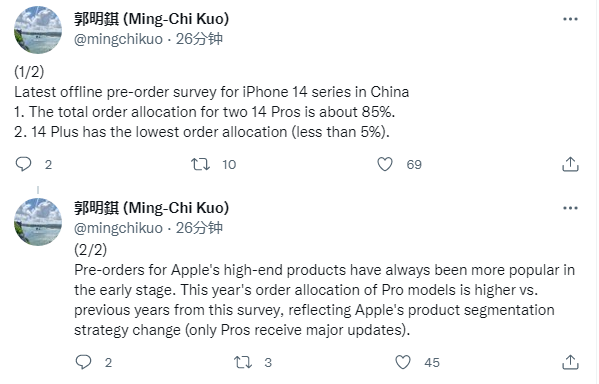Open more options menu on first tweet
The height and width of the screenshot is (384, 599).
point(570,19)
